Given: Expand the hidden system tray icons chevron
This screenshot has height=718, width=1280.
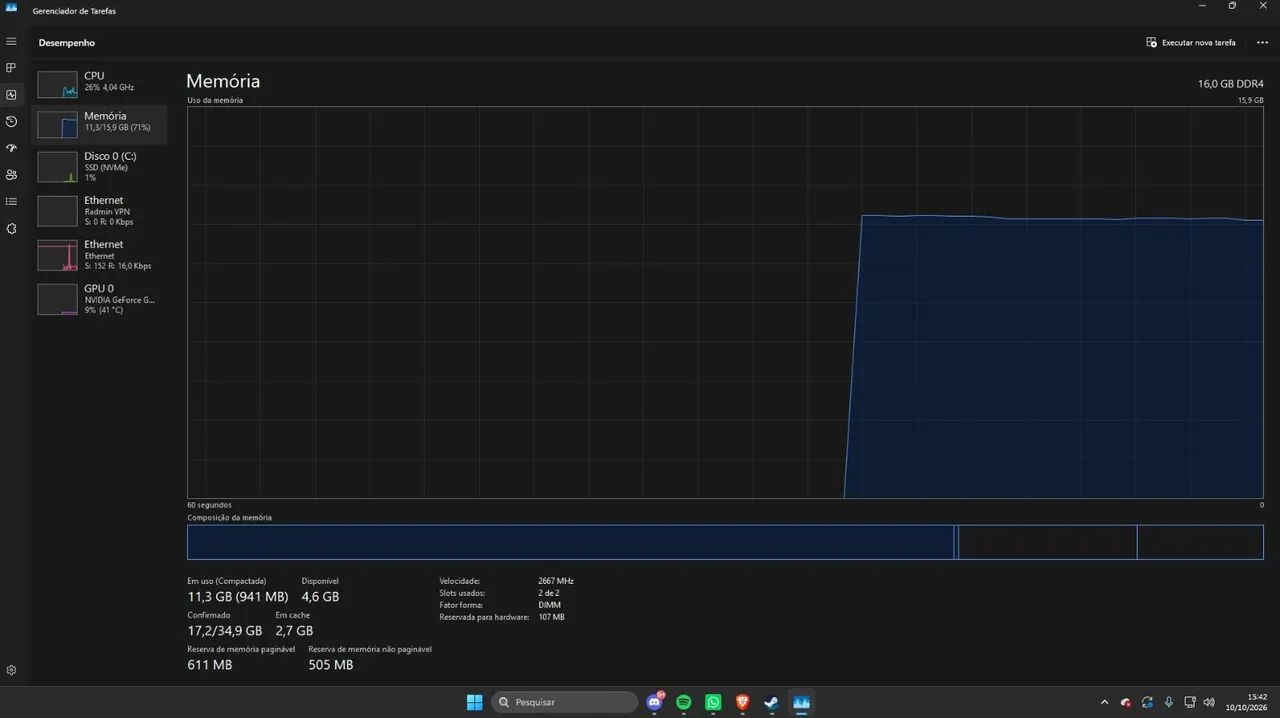Looking at the screenshot, I should point(1104,702).
